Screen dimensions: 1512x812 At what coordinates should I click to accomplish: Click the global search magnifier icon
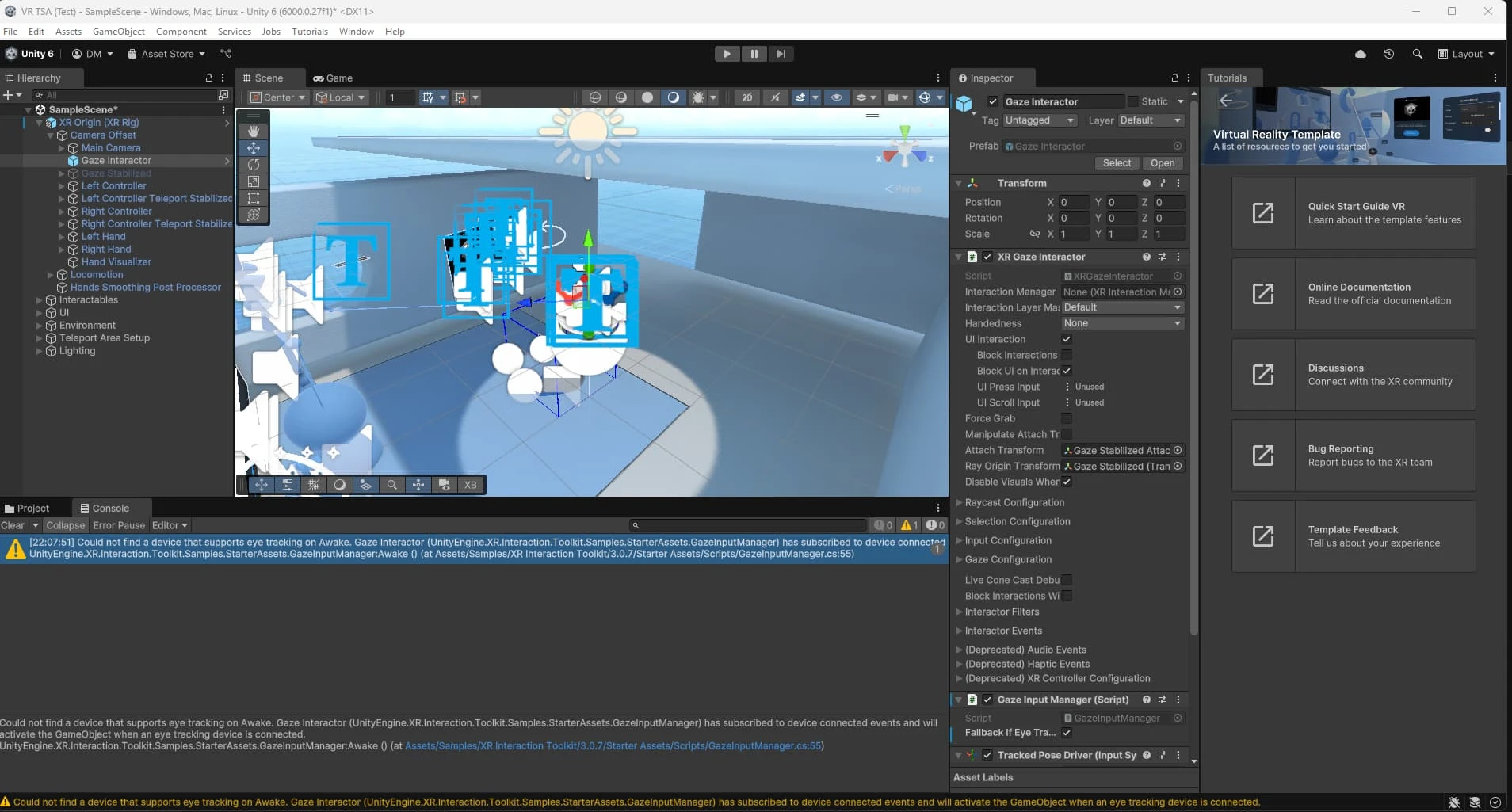pos(1417,54)
